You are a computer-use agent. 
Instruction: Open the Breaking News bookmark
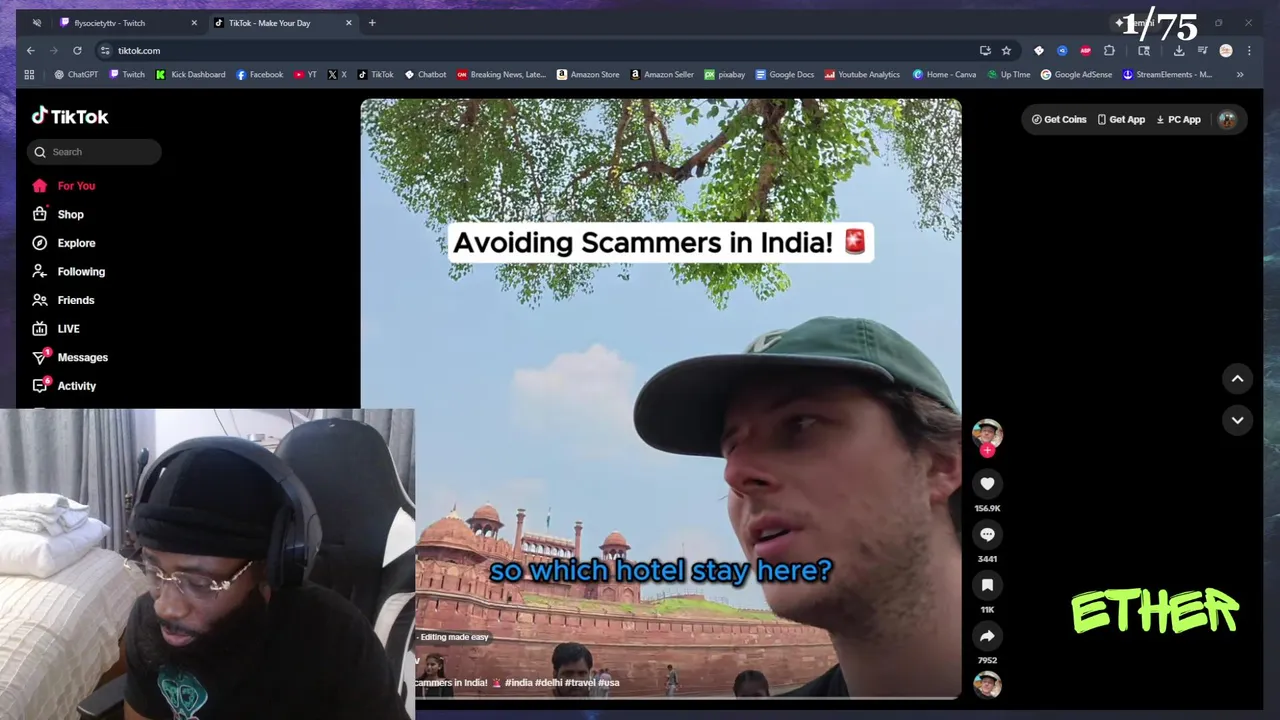click(x=501, y=75)
